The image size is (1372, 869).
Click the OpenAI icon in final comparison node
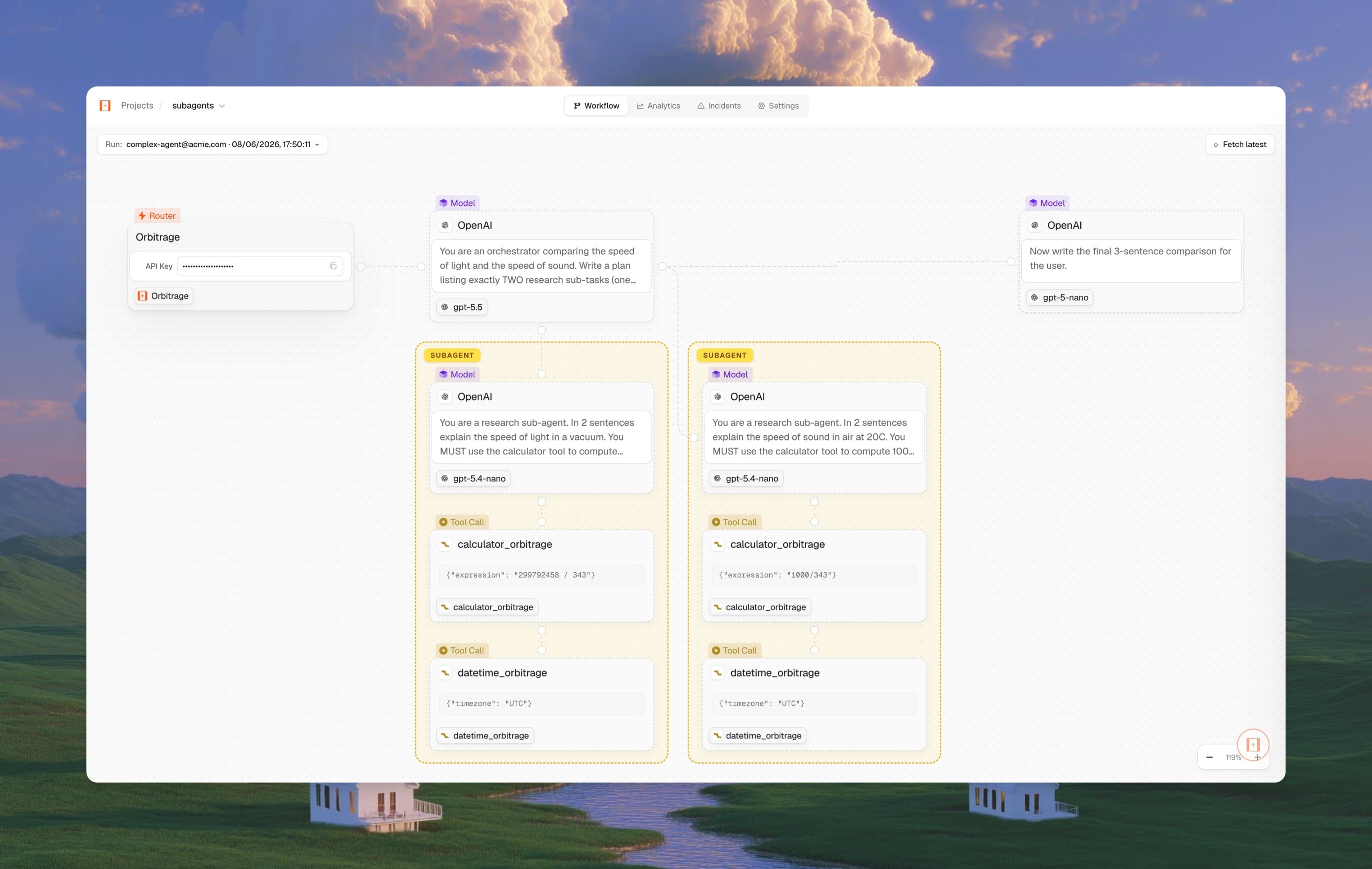(1035, 225)
